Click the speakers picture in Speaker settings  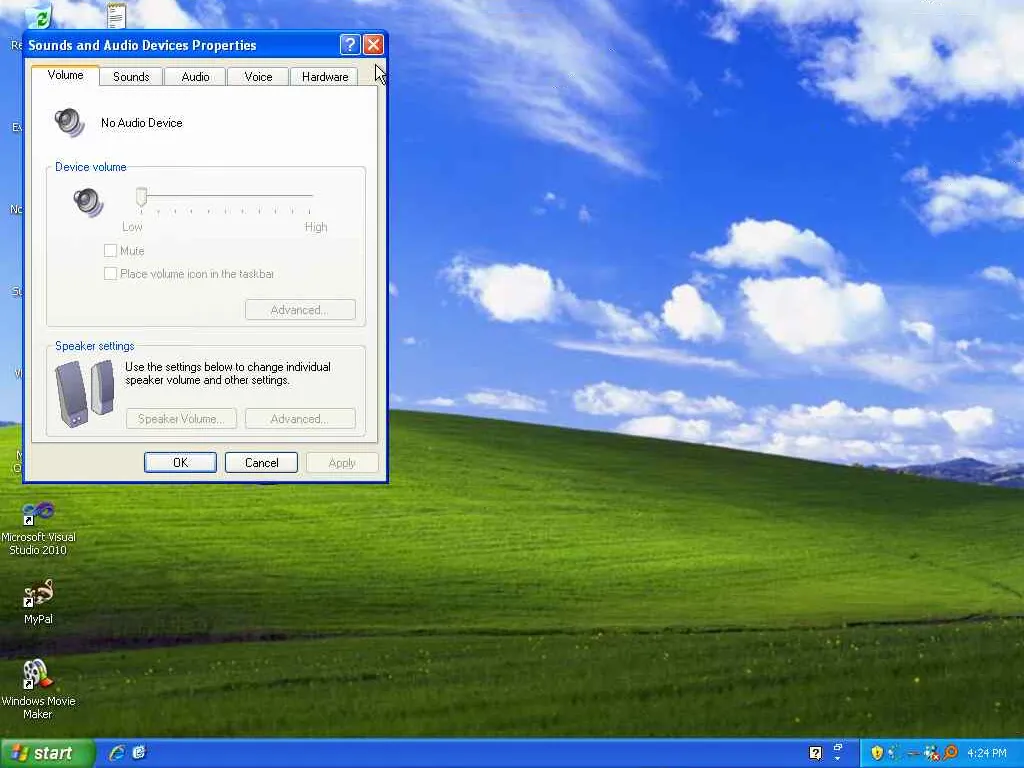85,393
